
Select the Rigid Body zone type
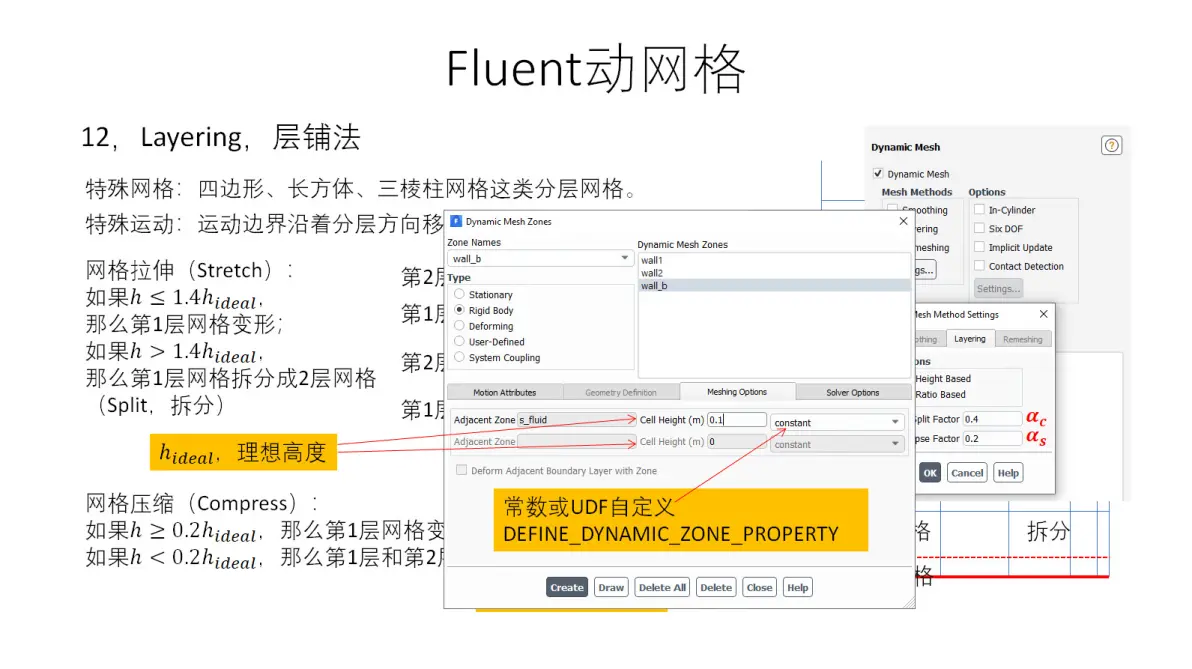tap(459, 310)
